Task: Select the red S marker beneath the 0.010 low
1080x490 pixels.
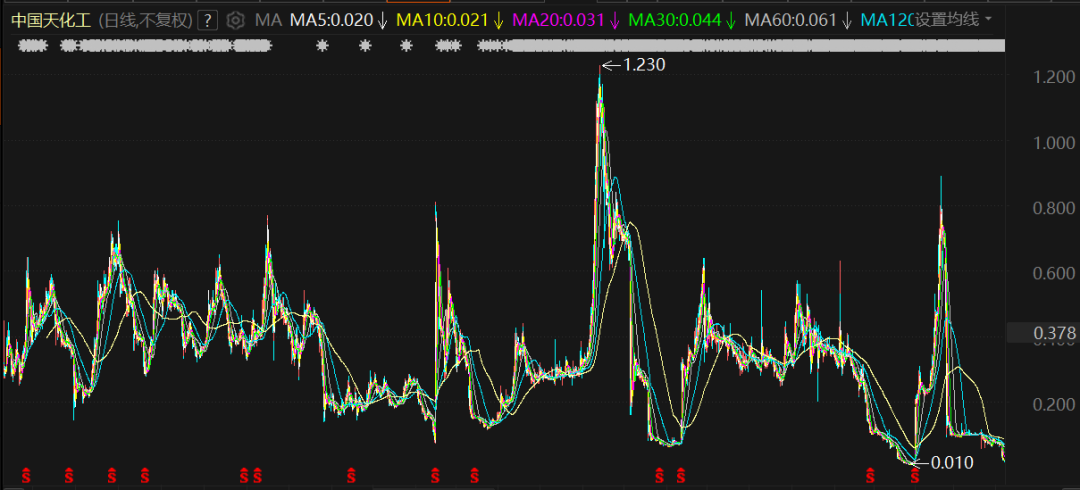Action: [915, 474]
